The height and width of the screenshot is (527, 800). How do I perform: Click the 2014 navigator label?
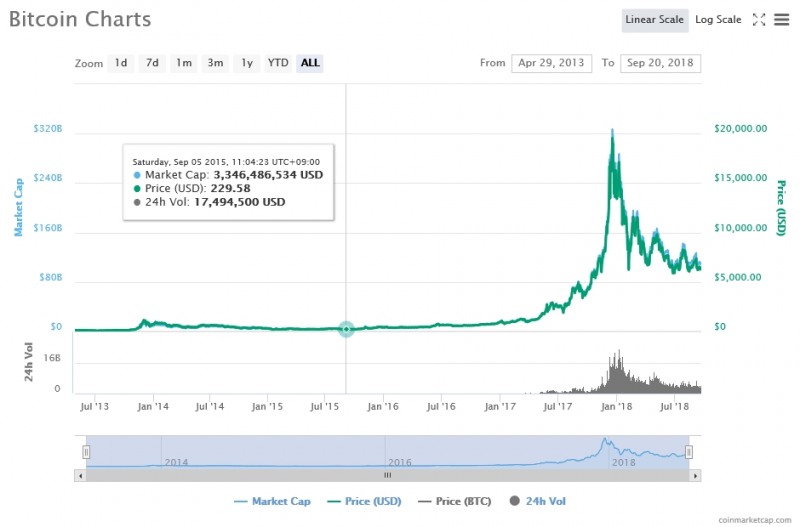pos(176,462)
